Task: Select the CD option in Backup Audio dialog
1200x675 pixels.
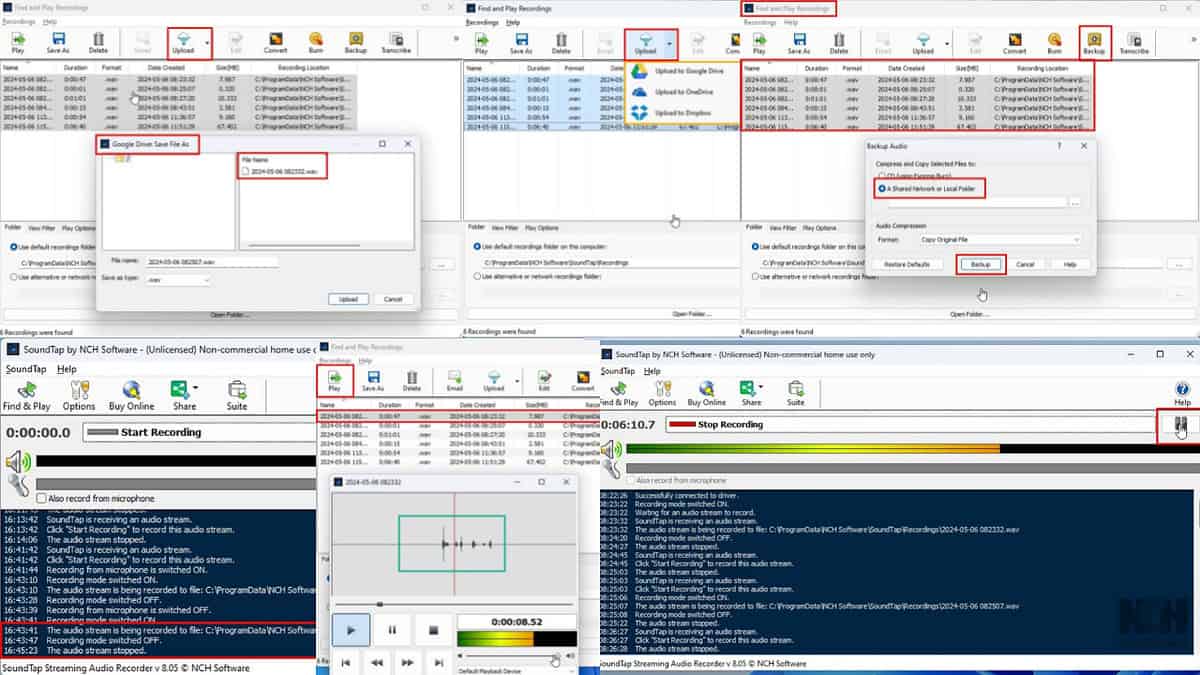Action: tap(881, 173)
